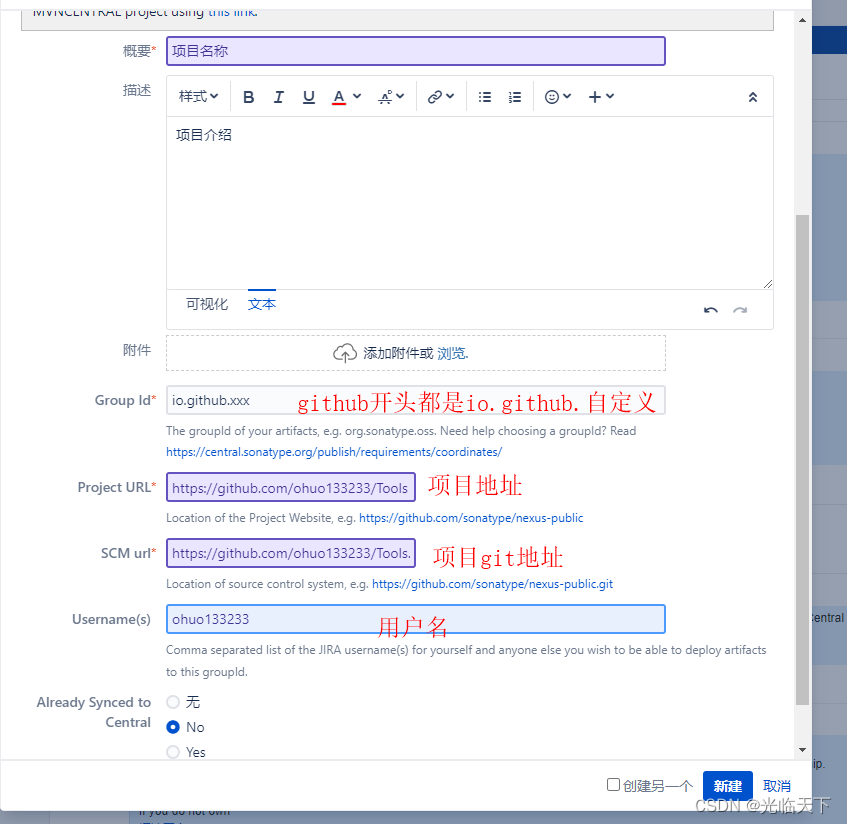Screen dimensions: 847x824
Task: Expand the emoji dropdown arrow
Action: [x=567, y=96]
